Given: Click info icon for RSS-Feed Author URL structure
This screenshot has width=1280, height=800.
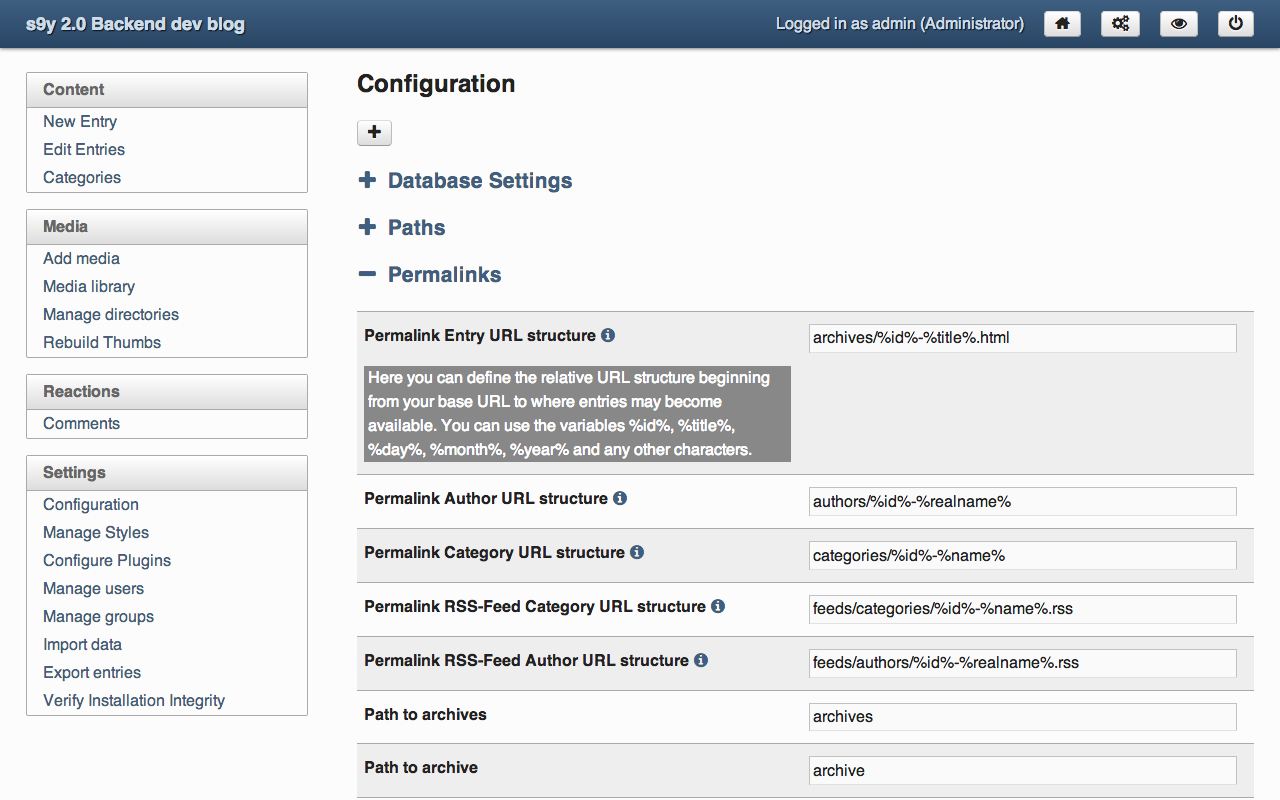Looking at the screenshot, I should tap(701, 660).
